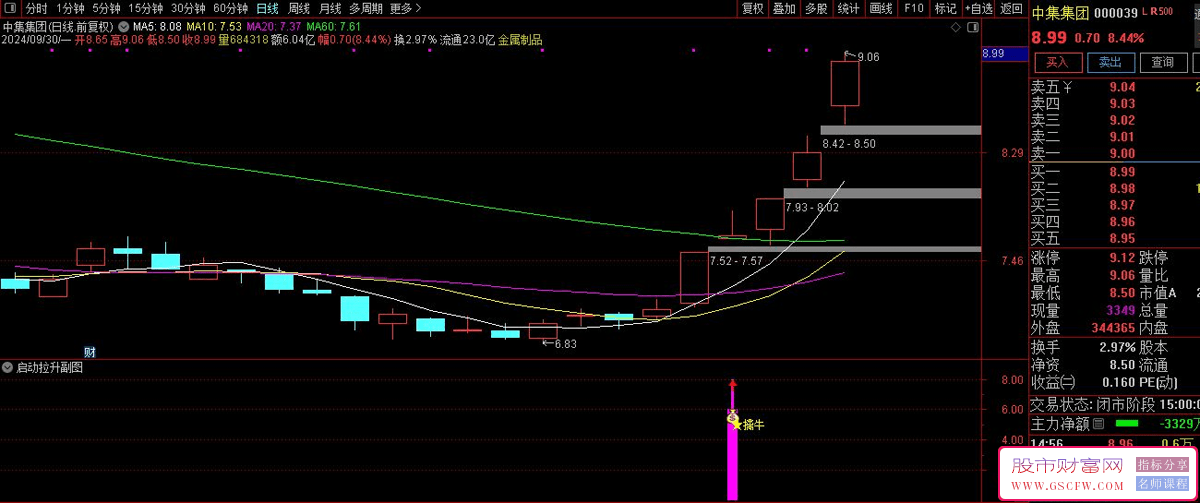The height and width of the screenshot is (503, 1200).
Task: Click the 返回 back button
Action: pyautogui.click(x=1012, y=8)
